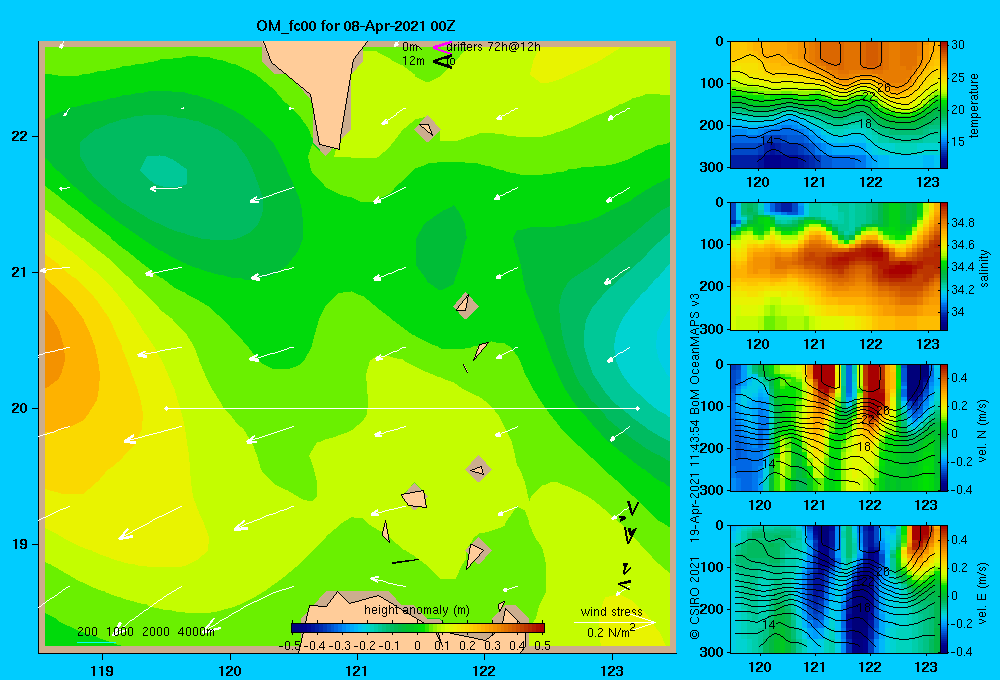Click the temperature color scale bar
Image resolution: width=1000 pixels, height=680 pixels.
(x=944, y=105)
